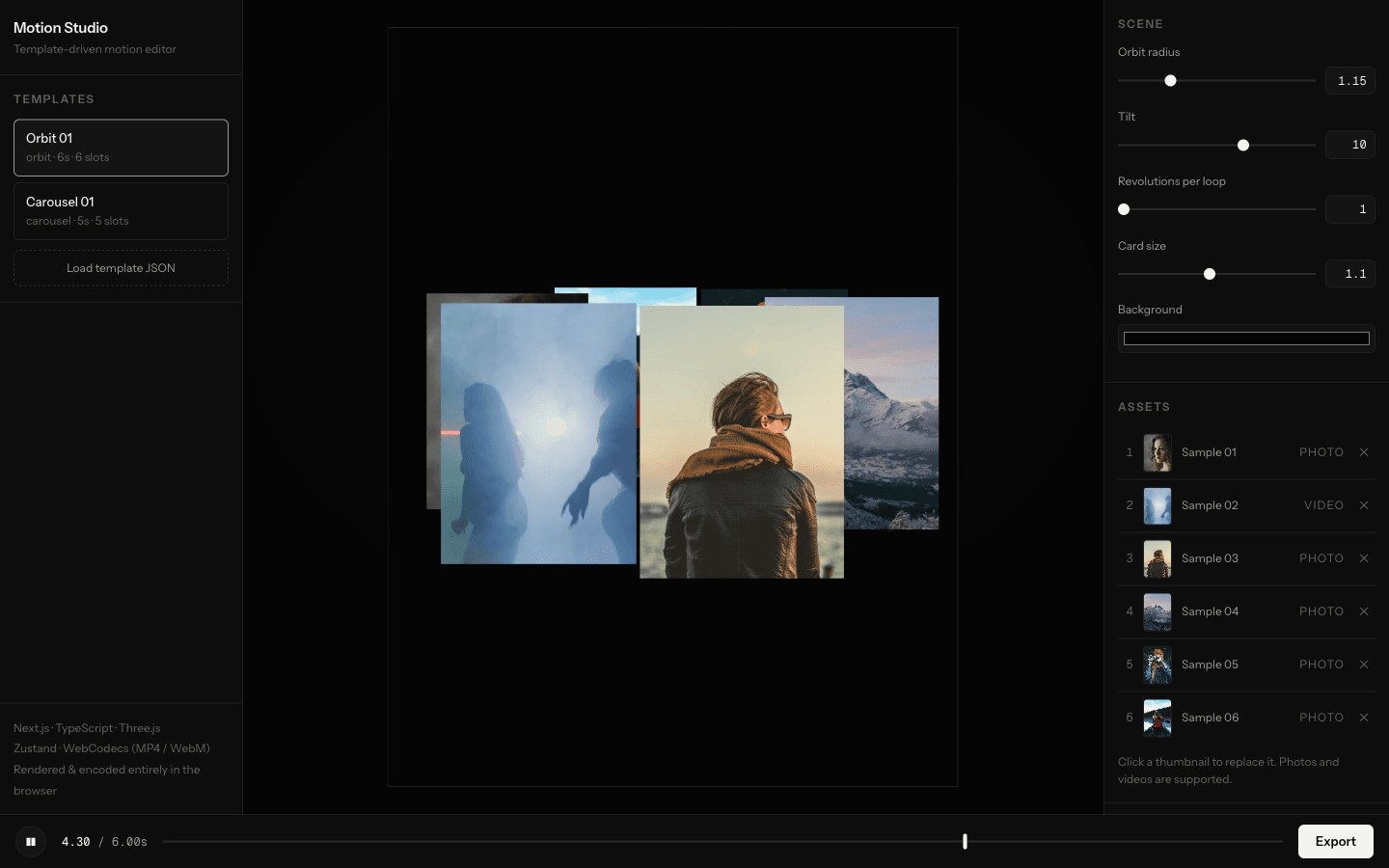The width and height of the screenshot is (1389, 868).
Task: Adjust Revolutions per loop slider handle
Action: point(1124,209)
